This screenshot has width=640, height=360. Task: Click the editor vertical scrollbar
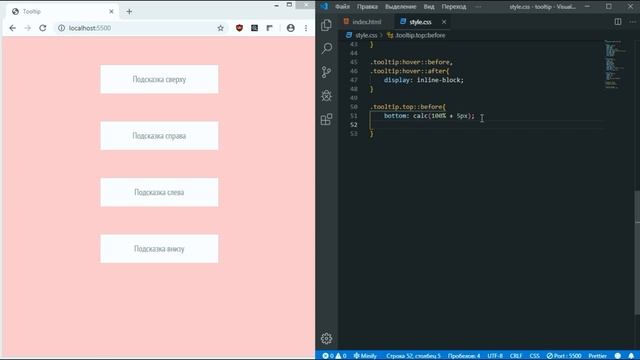[x=638, y=253]
